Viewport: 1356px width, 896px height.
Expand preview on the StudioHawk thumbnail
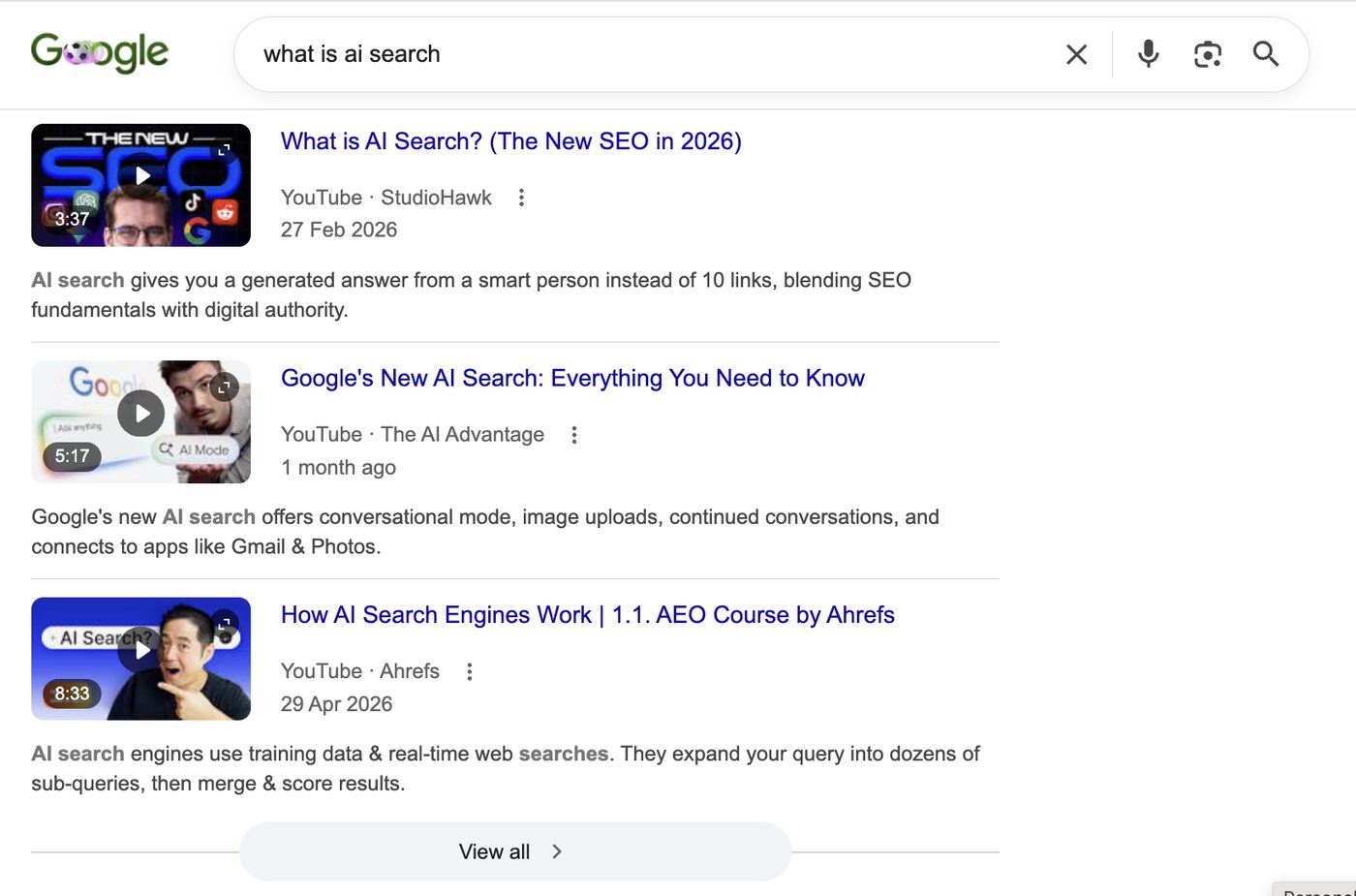point(225,150)
